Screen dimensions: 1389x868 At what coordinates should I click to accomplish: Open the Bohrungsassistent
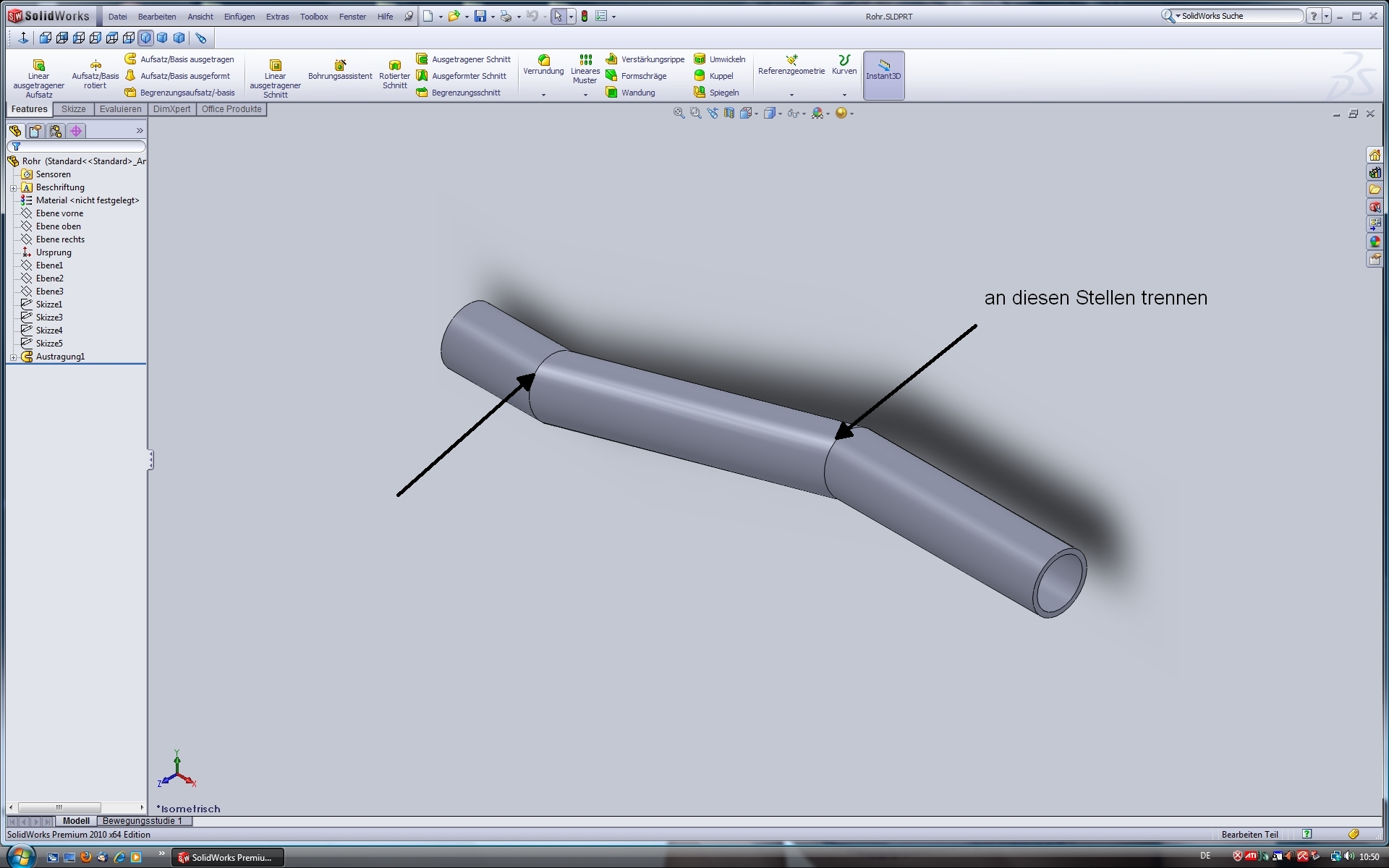(x=340, y=69)
